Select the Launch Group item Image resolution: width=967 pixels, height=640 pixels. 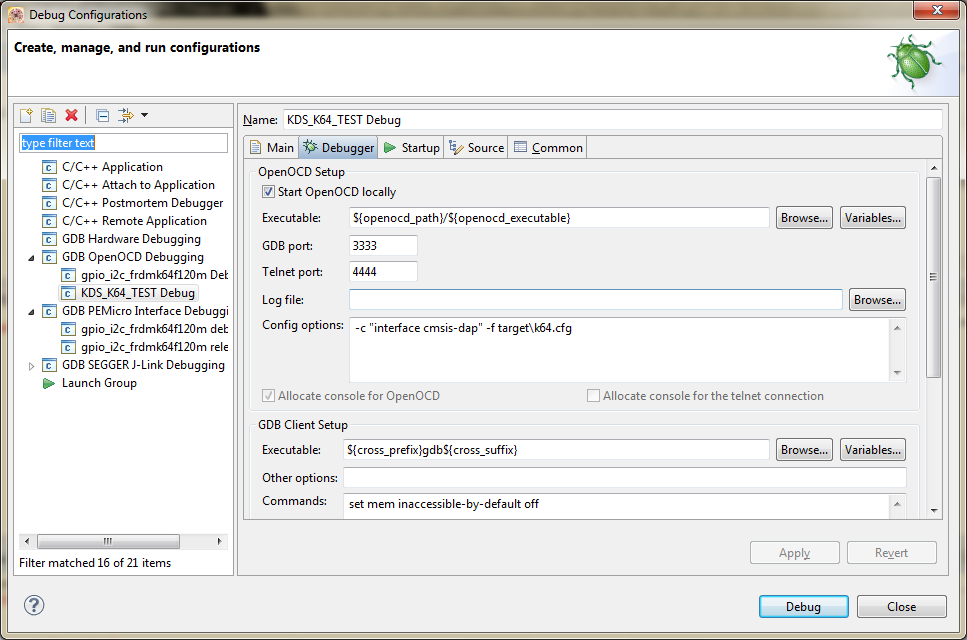[99, 383]
